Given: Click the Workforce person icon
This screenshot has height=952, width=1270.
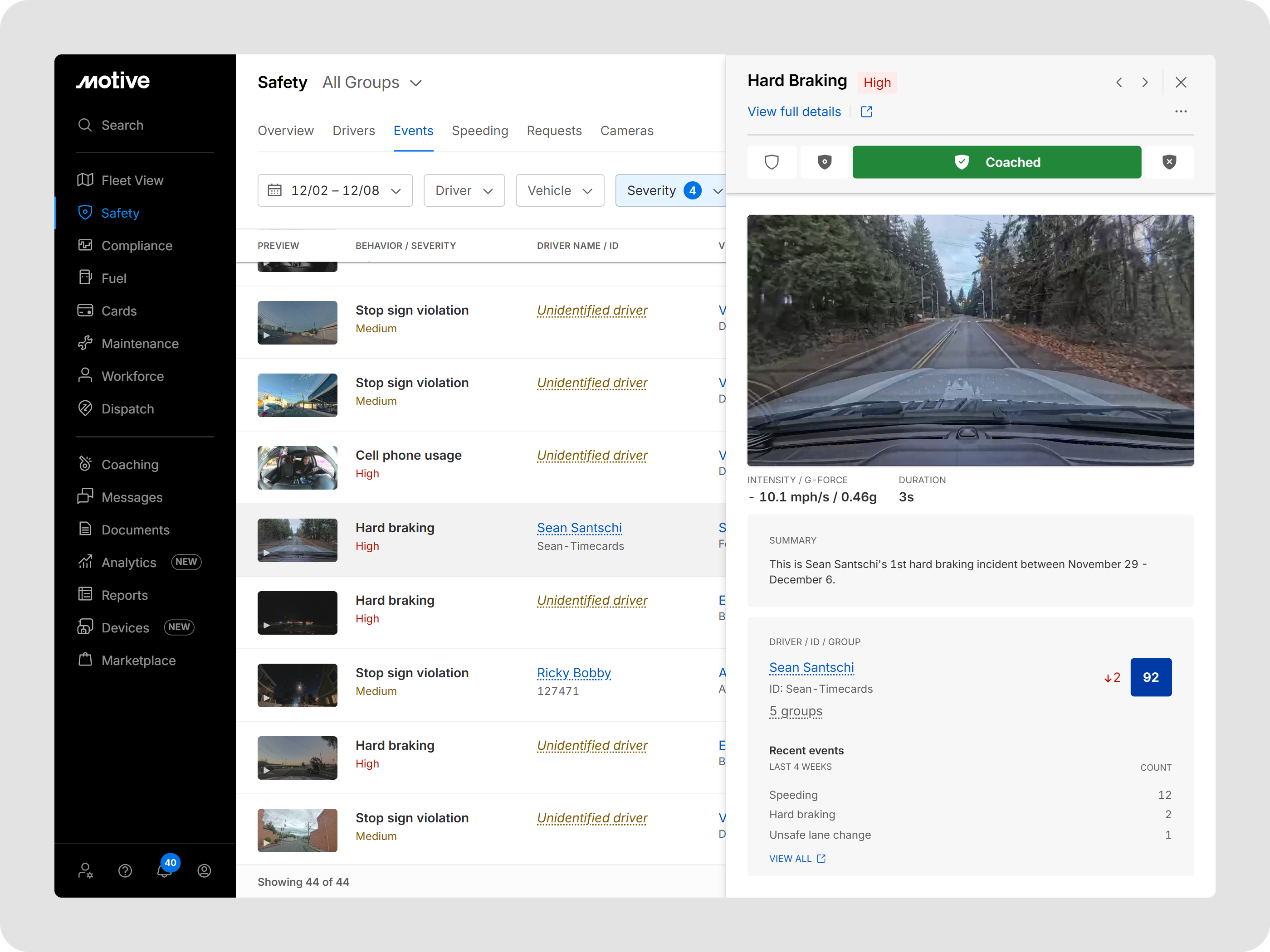Looking at the screenshot, I should pyautogui.click(x=85, y=375).
